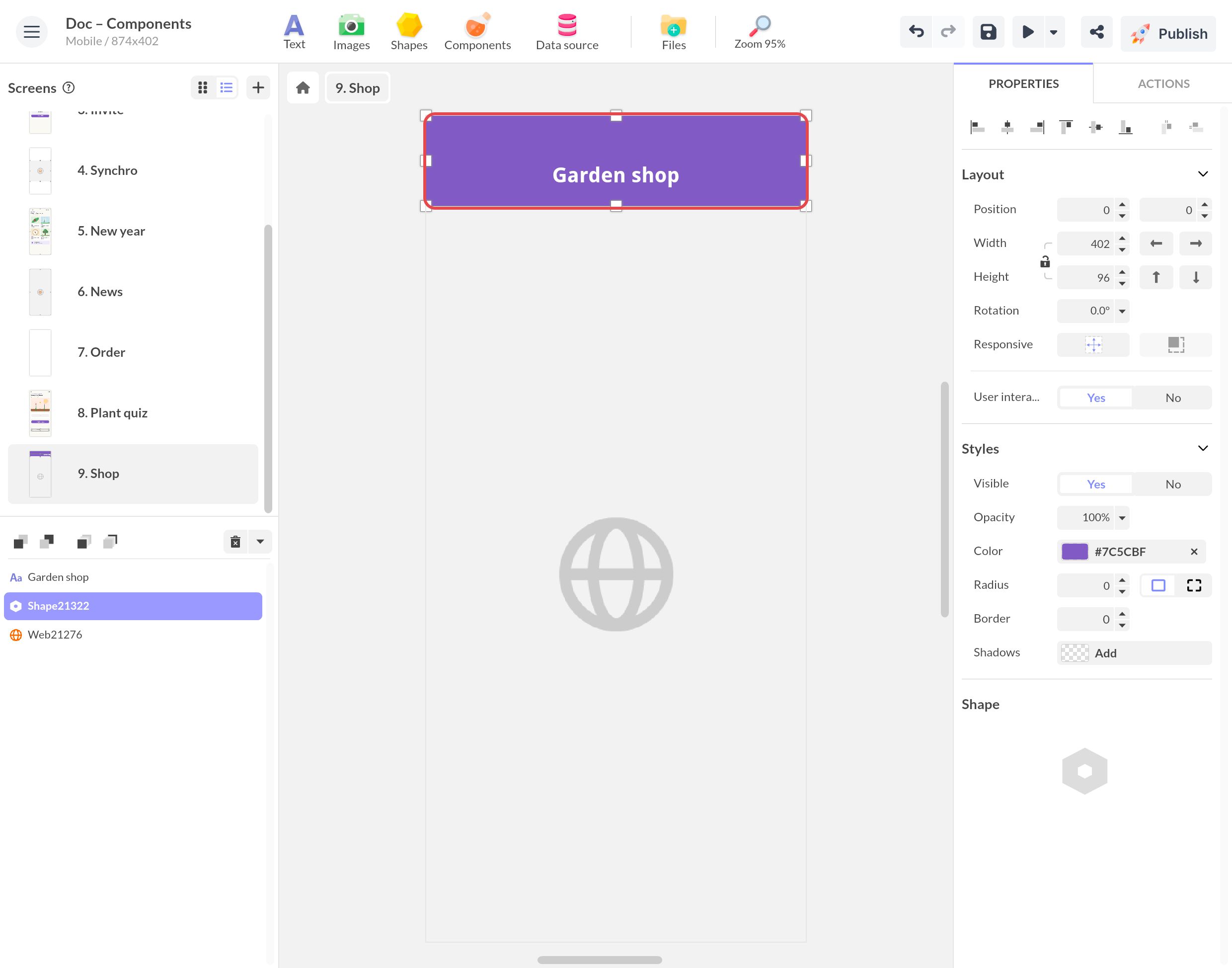This screenshot has width=1232, height=968.
Task: Save the project with disk icon
Action: [989, 32]
